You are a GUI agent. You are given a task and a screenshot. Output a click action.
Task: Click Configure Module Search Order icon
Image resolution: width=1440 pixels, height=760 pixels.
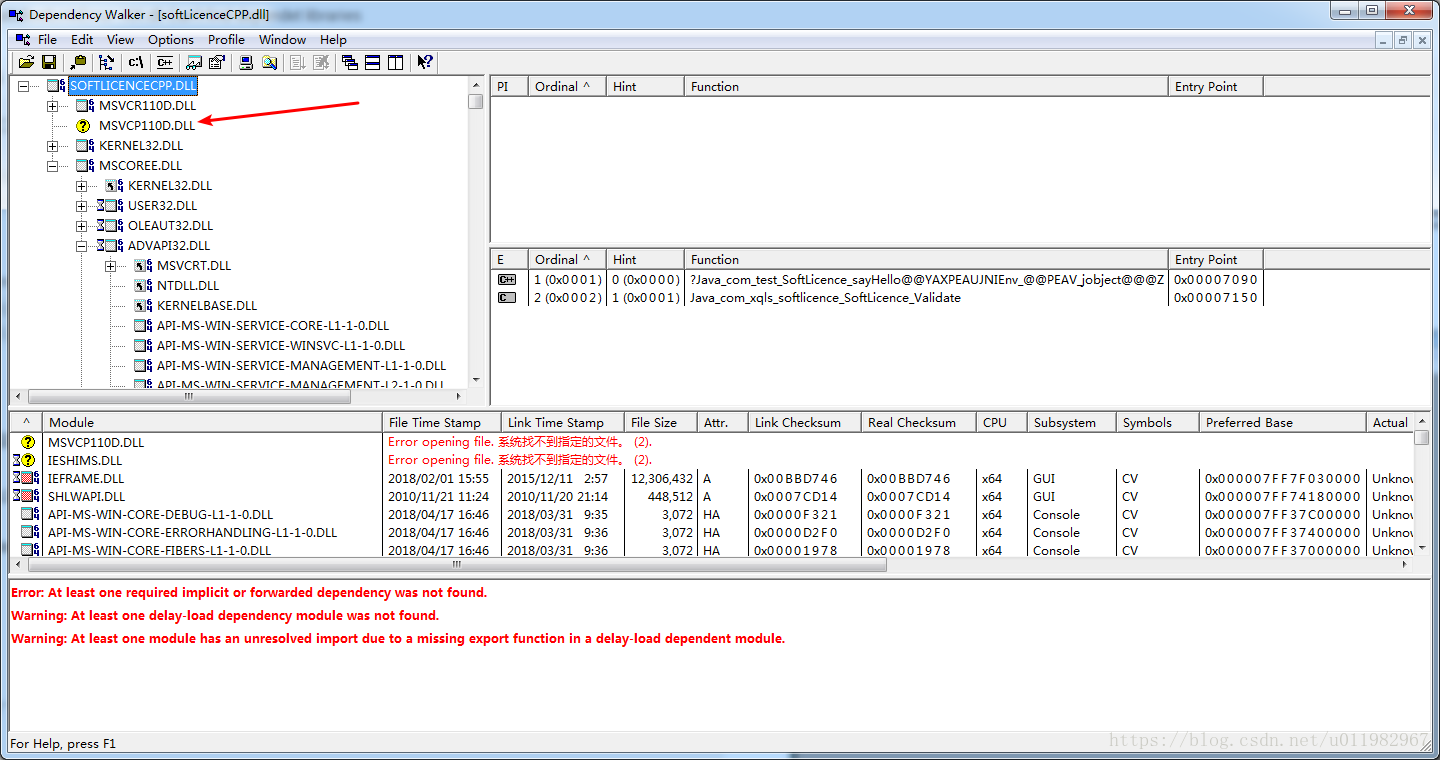[269, 62]
